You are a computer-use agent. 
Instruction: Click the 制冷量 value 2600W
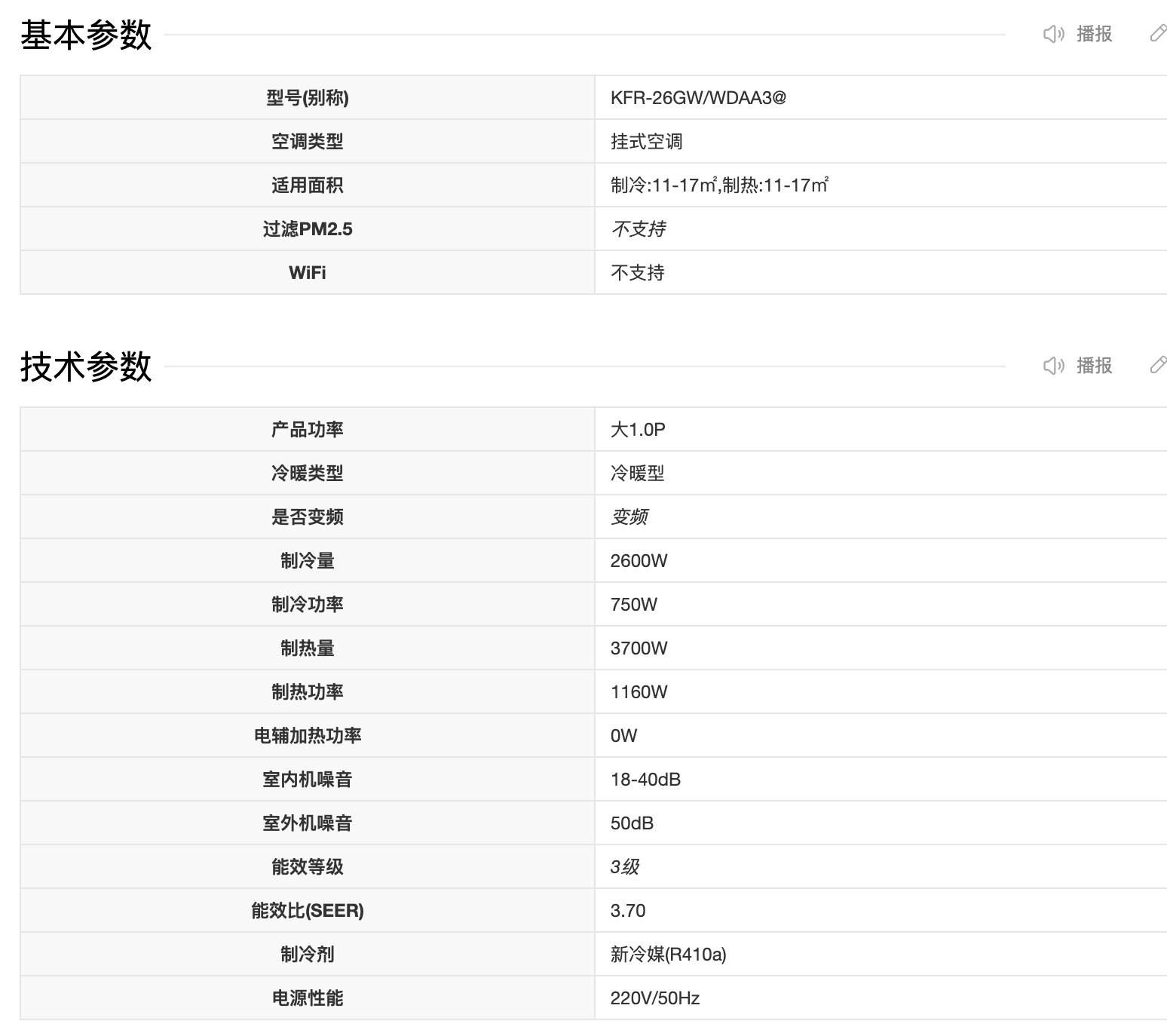639,561
